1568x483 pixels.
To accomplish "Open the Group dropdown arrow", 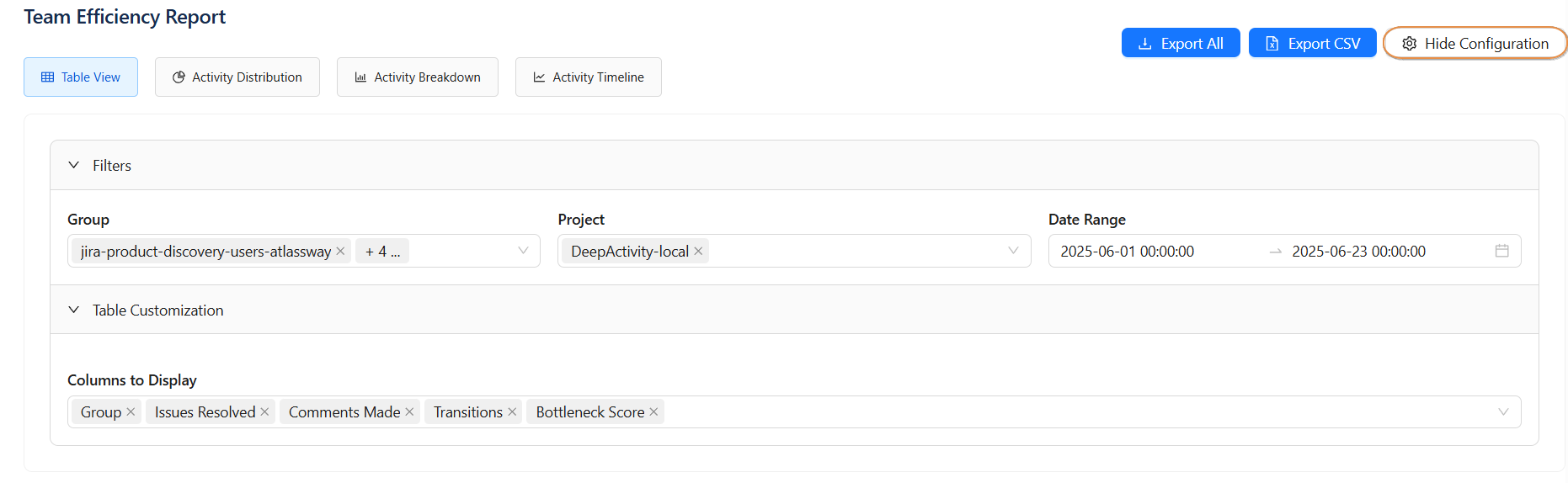I will pos(523,251).
